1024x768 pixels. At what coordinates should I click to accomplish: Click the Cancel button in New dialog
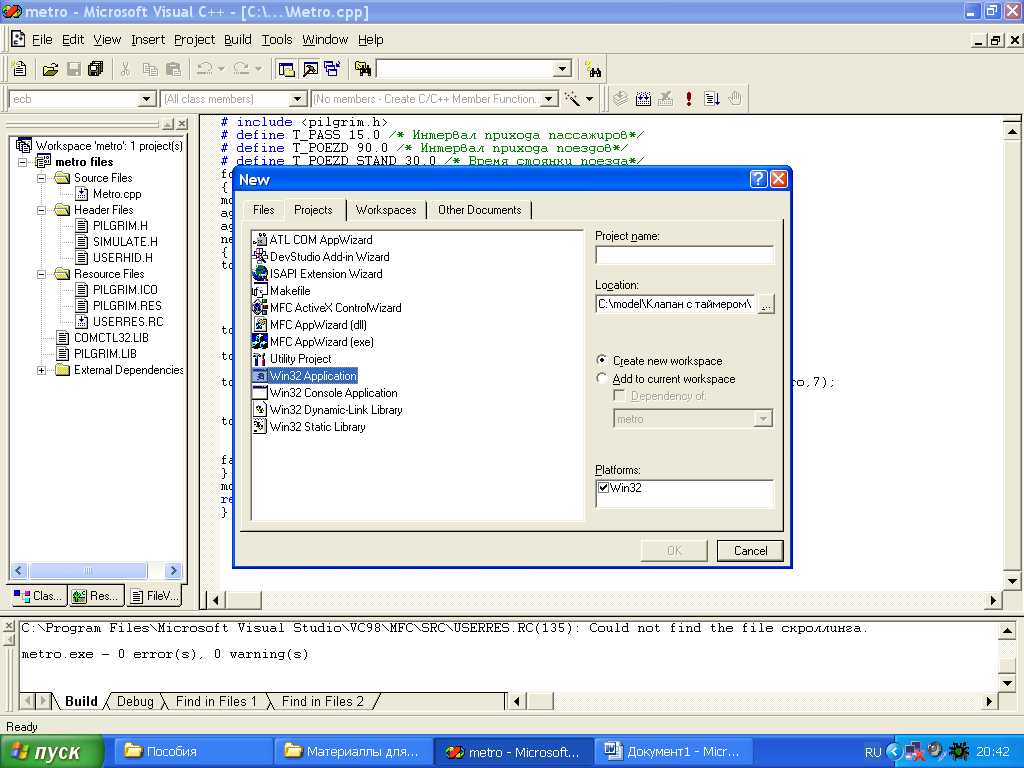click(750, 551)
